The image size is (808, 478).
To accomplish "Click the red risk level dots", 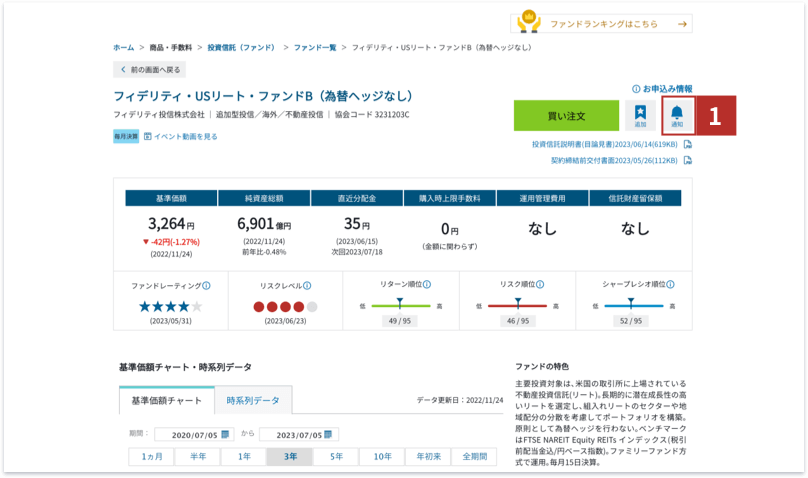I will [x=285, y=307].
